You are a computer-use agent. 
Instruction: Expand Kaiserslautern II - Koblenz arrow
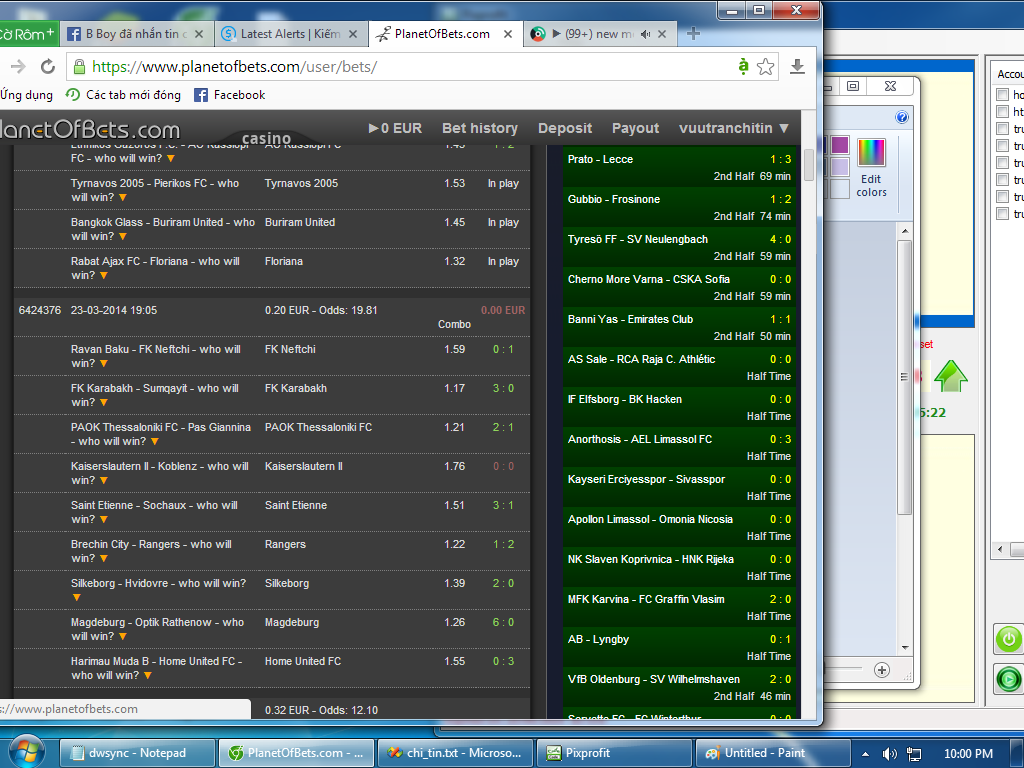[x=104, y=481]
